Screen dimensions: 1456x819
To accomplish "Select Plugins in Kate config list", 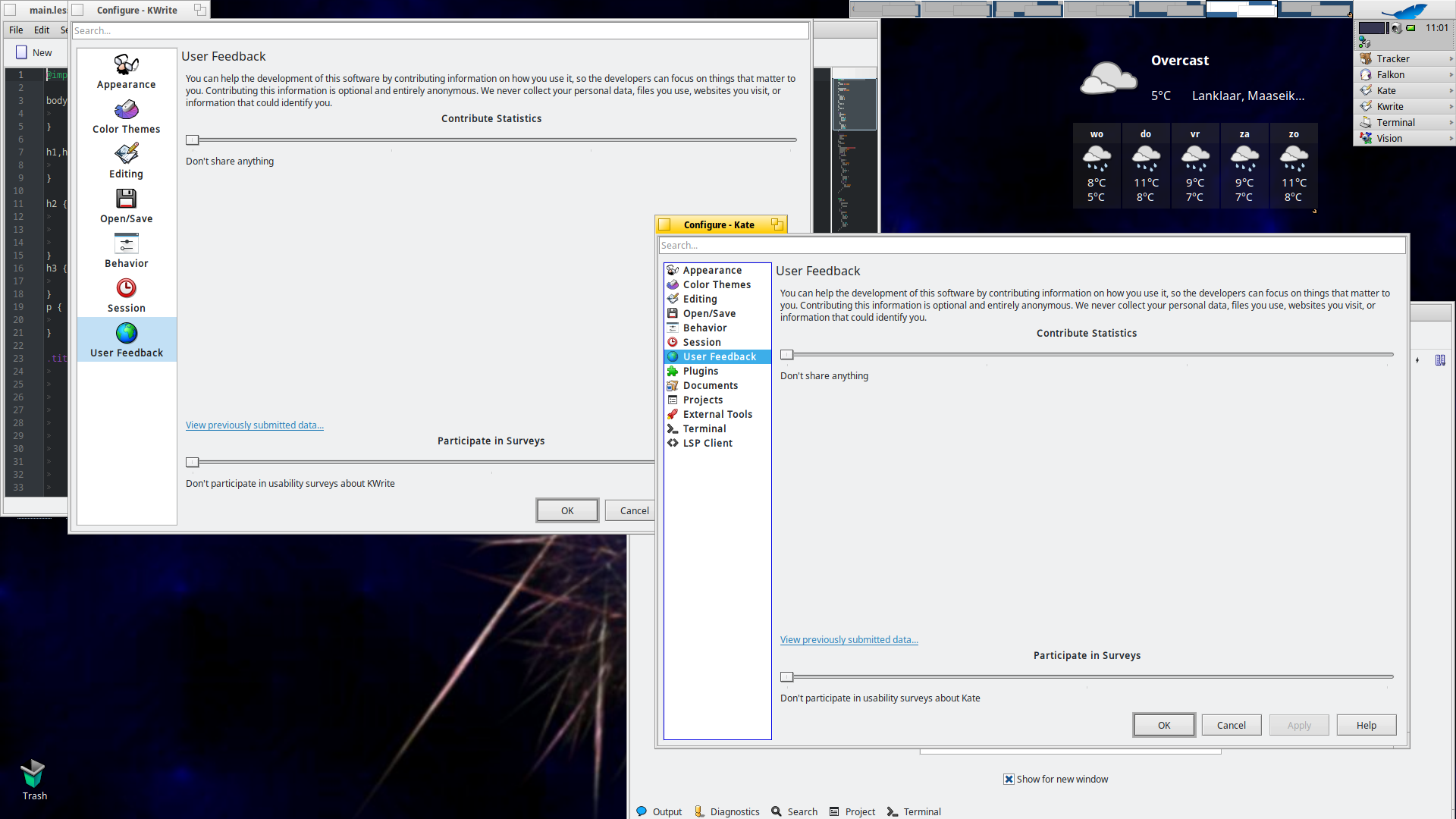I will (x=717, y=371).
